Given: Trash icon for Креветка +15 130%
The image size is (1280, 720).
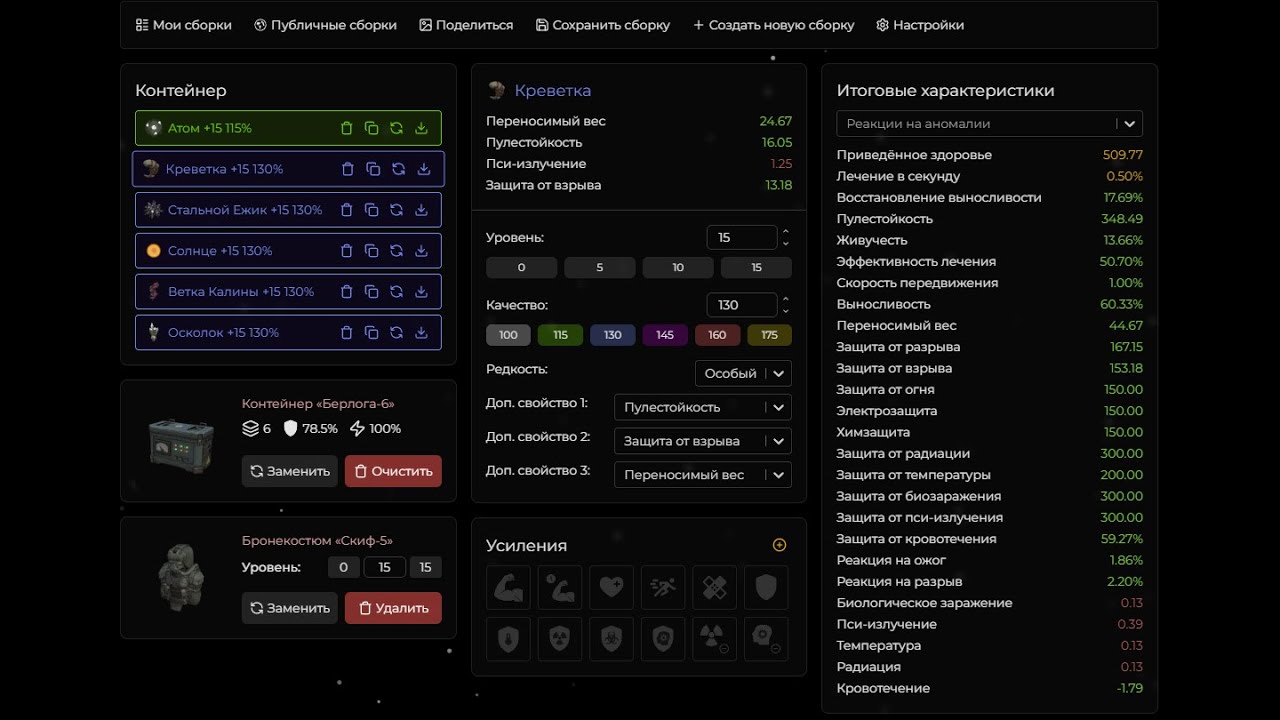Looking at the screenshot, I should point(348,169).
